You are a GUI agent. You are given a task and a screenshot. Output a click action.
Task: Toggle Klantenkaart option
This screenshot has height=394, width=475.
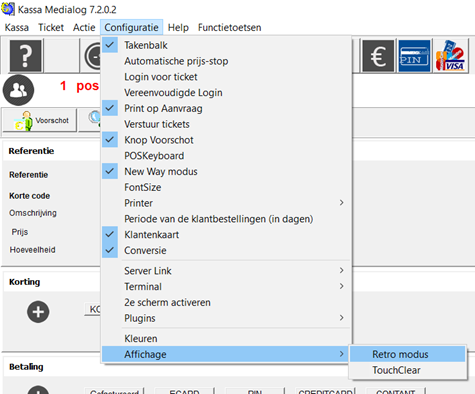(226, 234)
